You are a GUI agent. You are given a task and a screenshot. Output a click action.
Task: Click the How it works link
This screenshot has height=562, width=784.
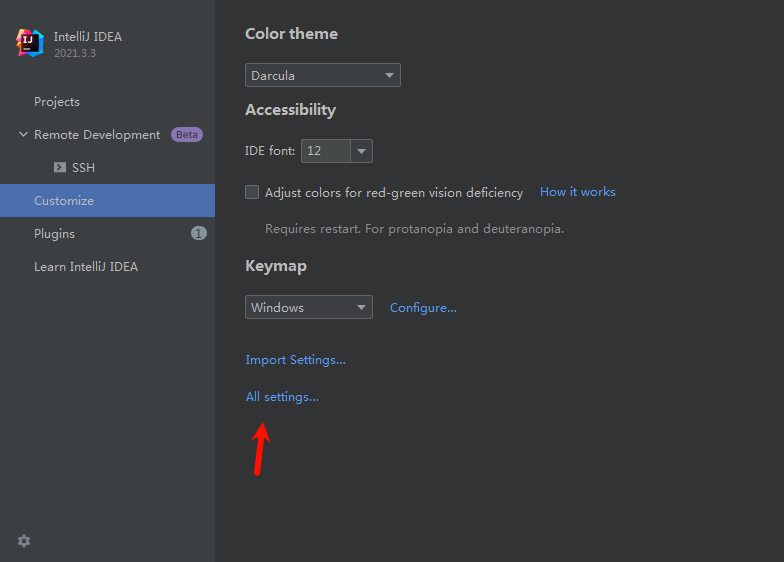(578, 192)
